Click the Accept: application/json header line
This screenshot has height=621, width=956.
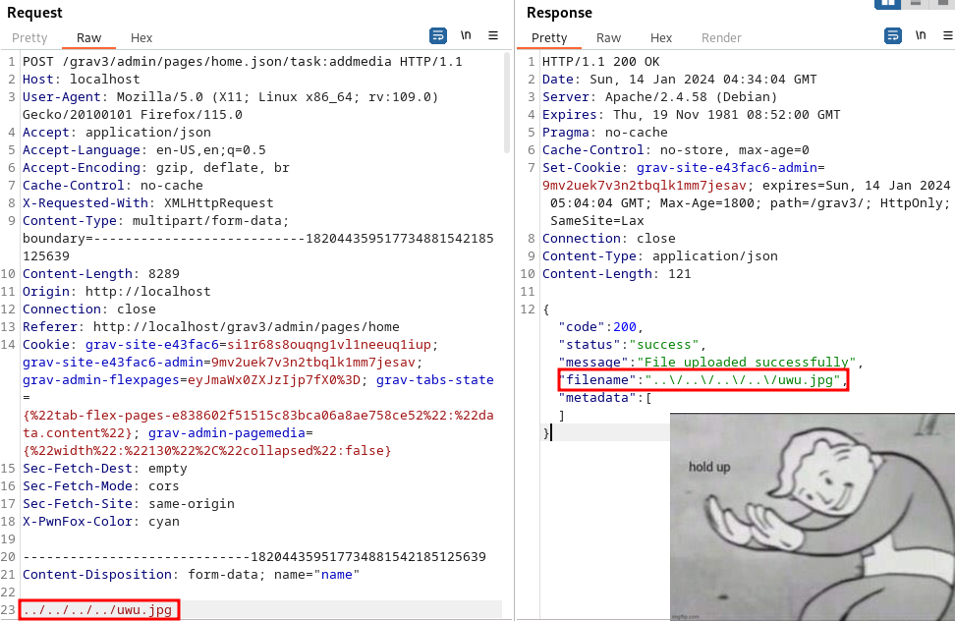tap(116, 132)
